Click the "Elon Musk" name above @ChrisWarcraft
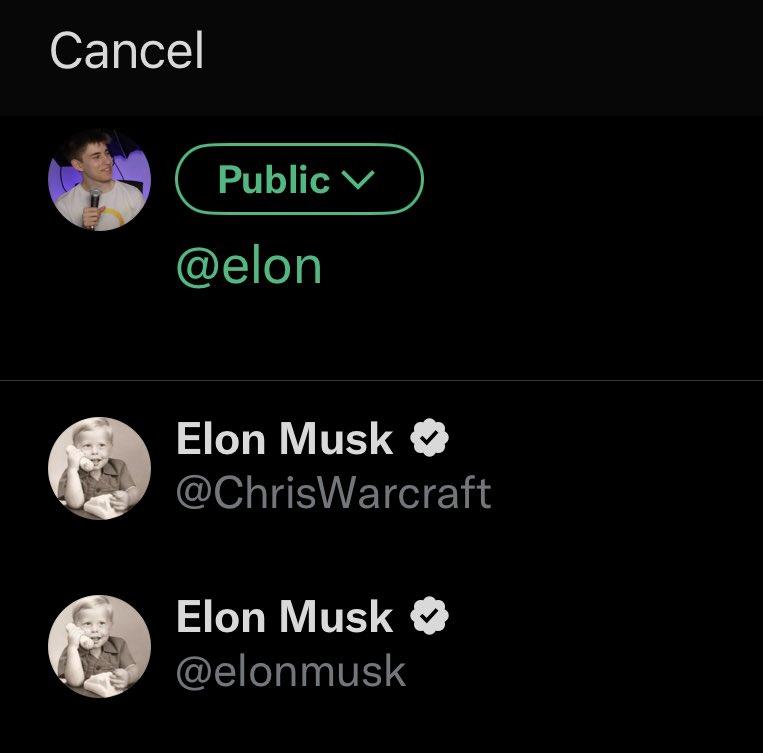Viewport: 763px width, 753px height. pos(285,440)
